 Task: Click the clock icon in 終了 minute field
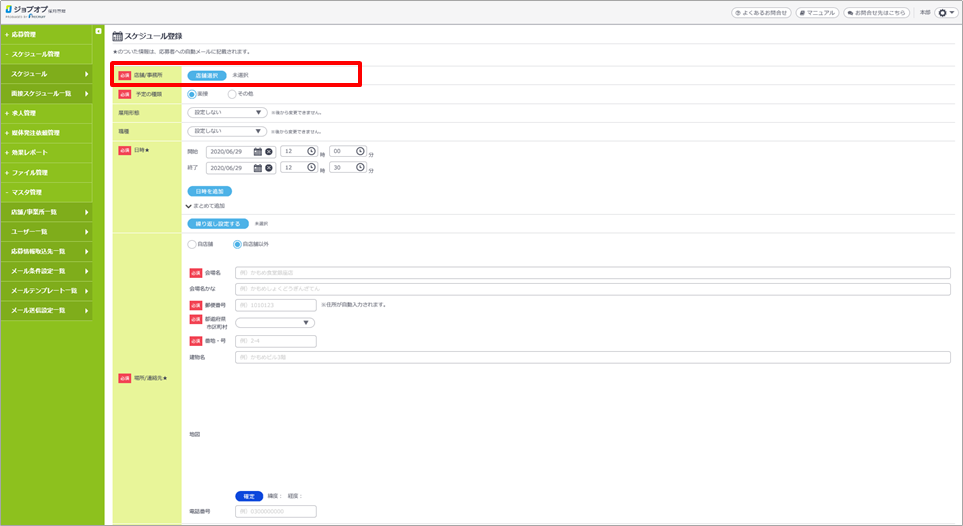pyautogui.click(x=360, y=169)
